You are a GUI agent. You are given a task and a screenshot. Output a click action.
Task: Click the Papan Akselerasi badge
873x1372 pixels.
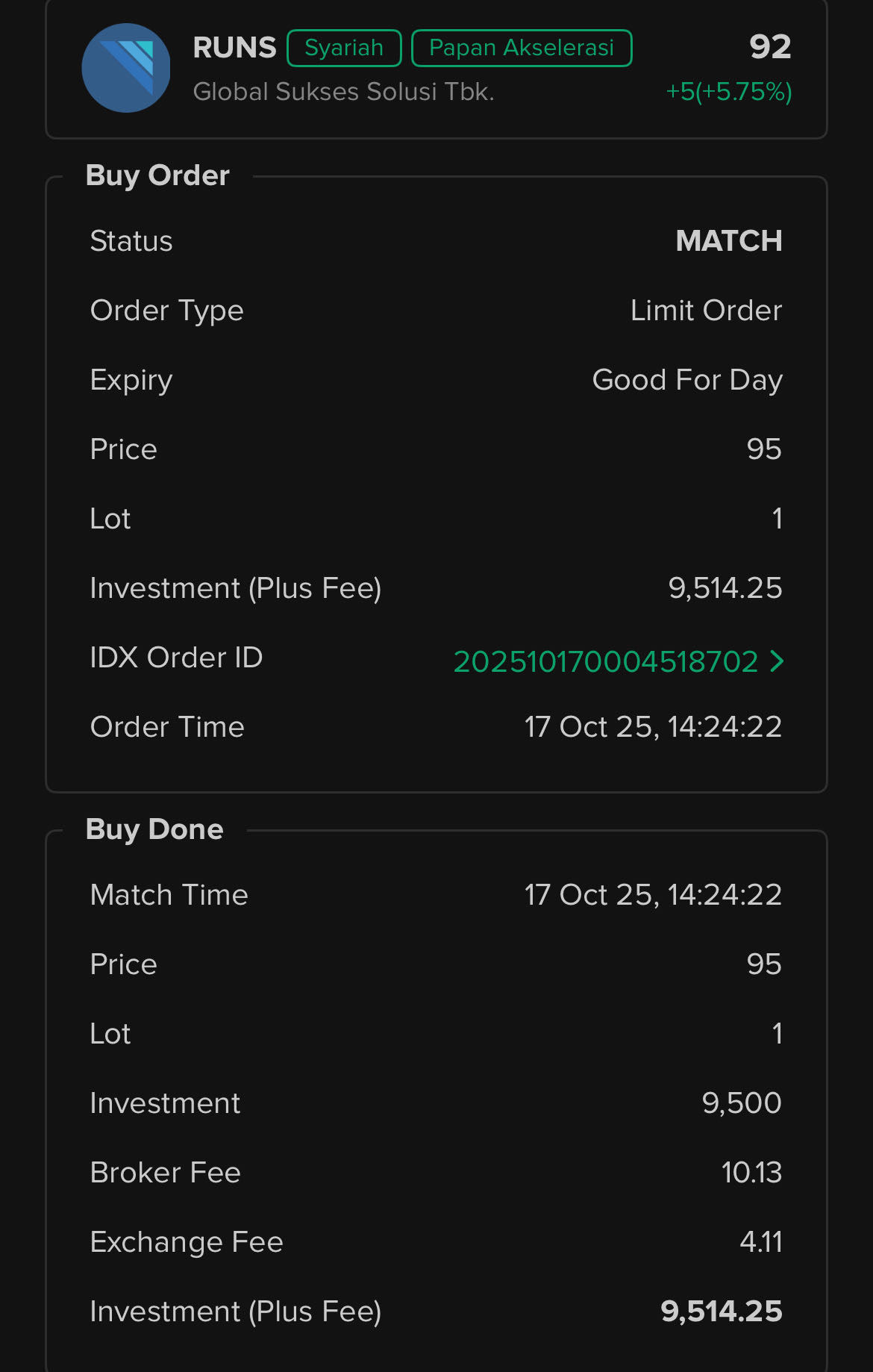click(x=522, y=48)
